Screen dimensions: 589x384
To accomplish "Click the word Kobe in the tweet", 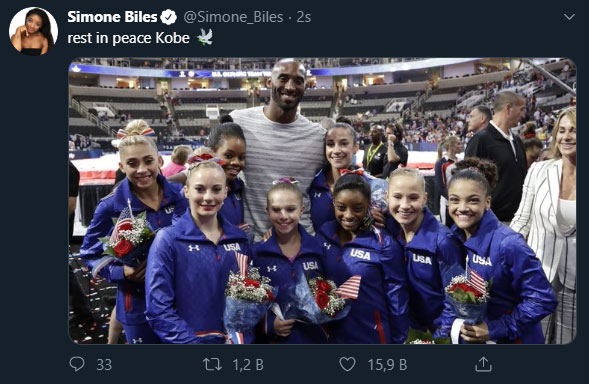I will [172, 38].
